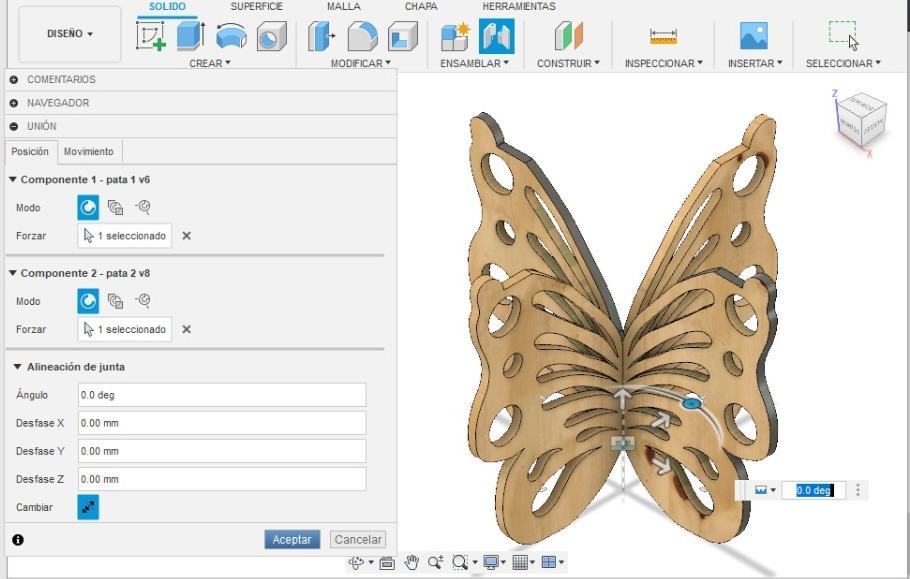The height and width of the screenshot is (579, 910).
Task: Clear the Componente 2 Forzar selection
Action: click(186, 329)
